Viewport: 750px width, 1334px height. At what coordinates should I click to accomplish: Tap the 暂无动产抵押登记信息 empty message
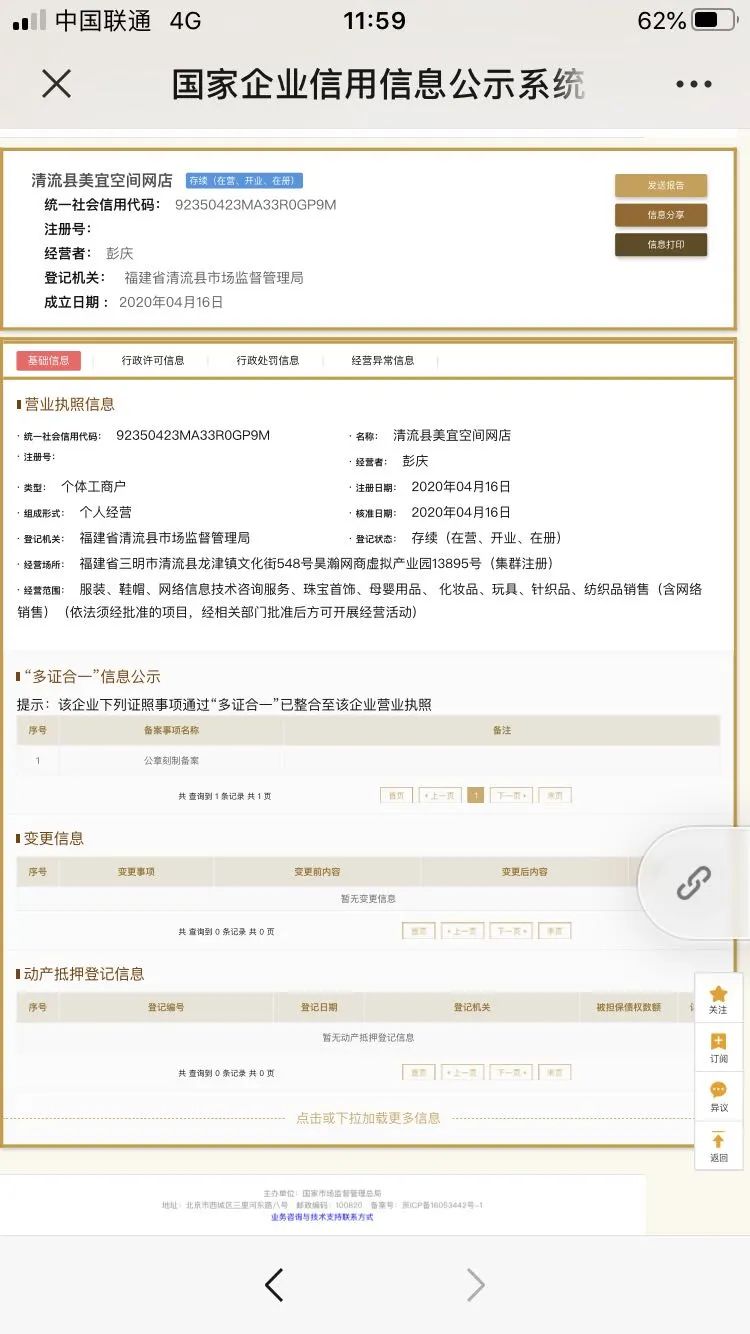pos(368,1037)
